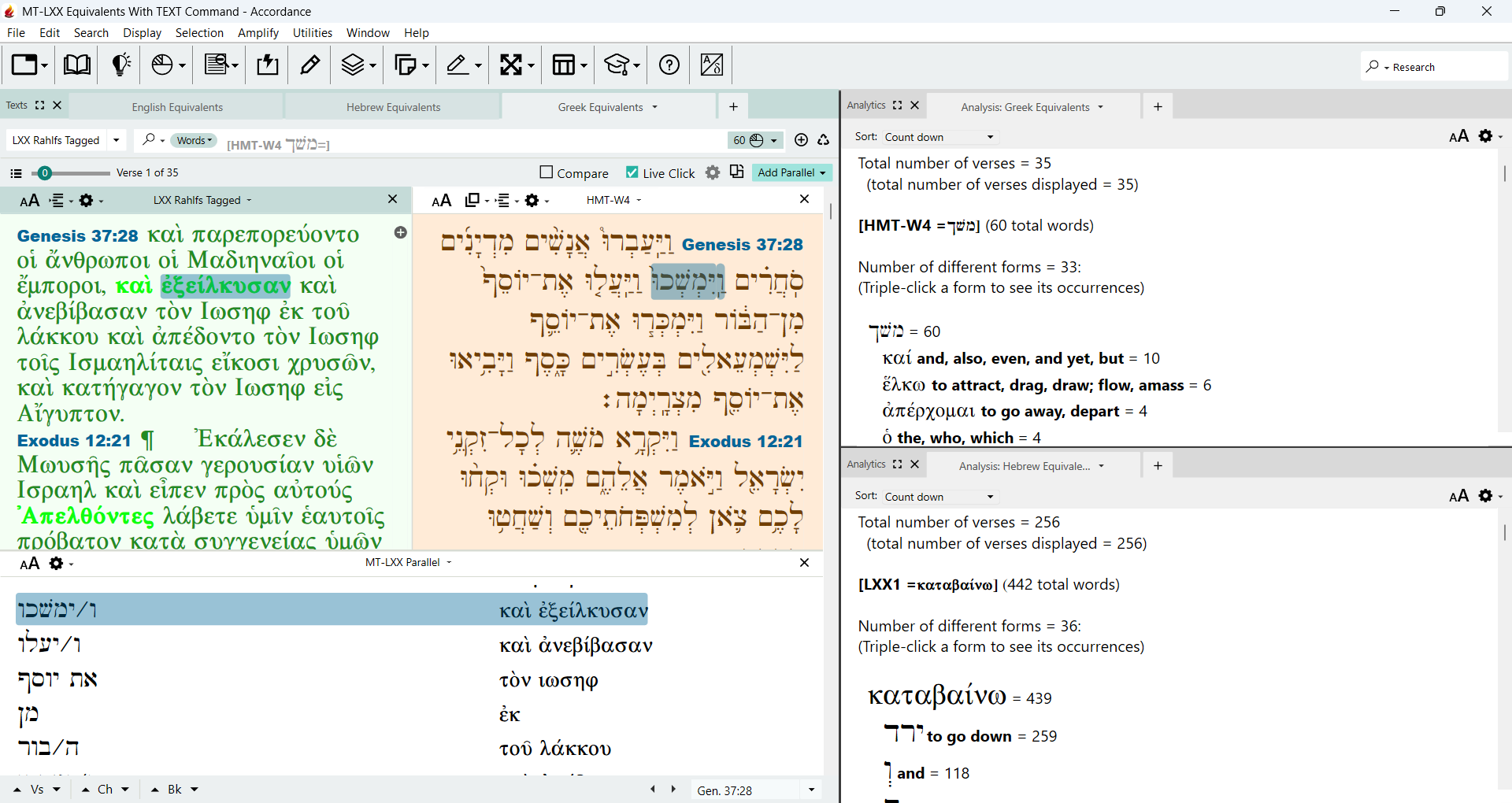Image resolution: width=1512 pixels, height=803 pixels.
Task: Click the Gen. 37:28 reference input field
Action: (744, 790)
